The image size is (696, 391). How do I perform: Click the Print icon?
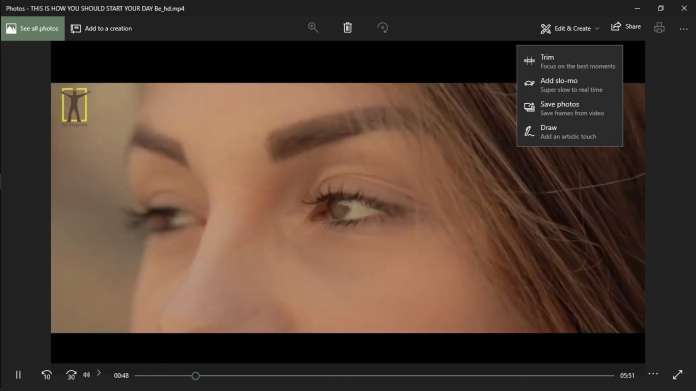pos(659,28)
